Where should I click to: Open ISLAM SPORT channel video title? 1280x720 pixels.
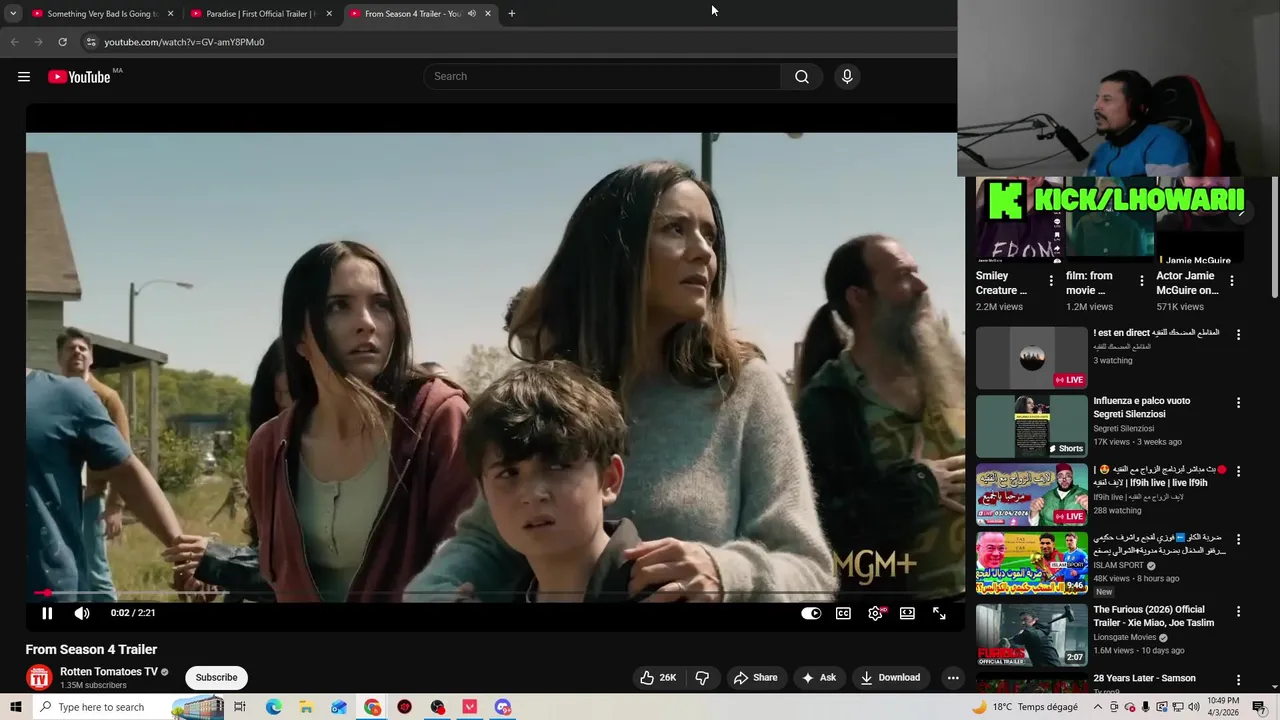tap(1160, 544)
